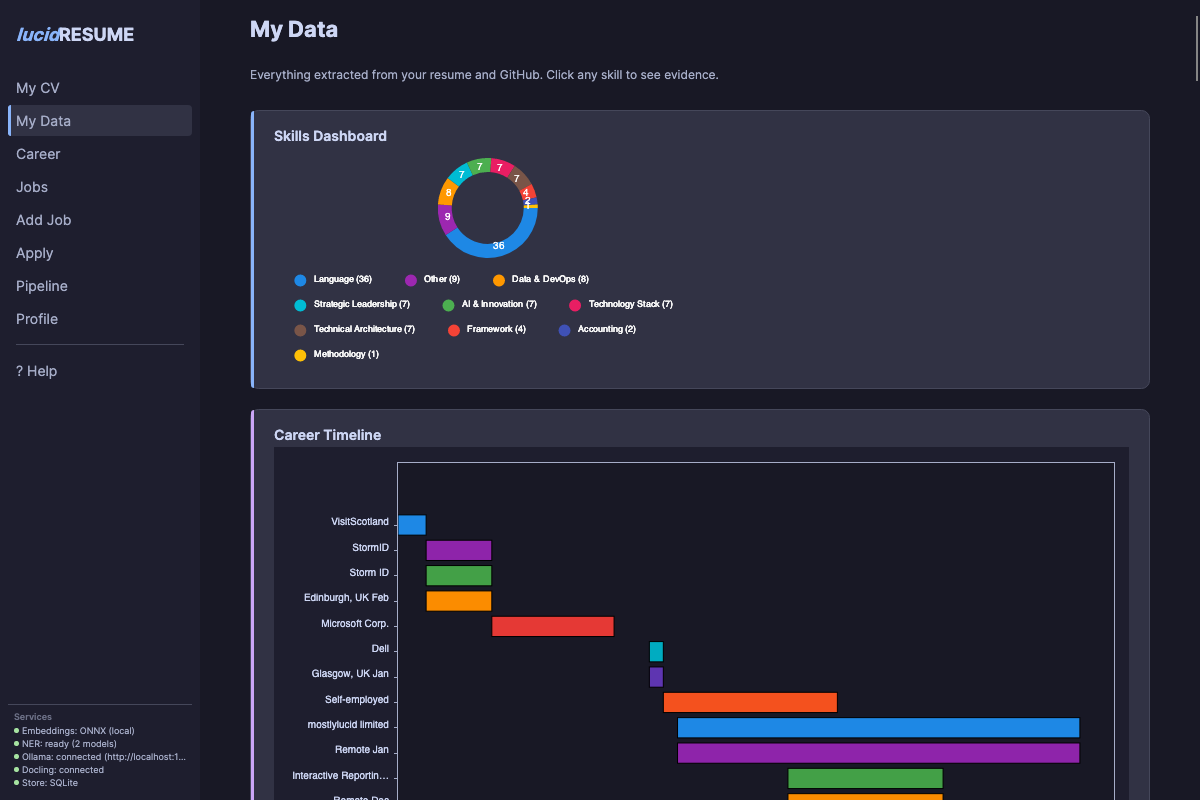The height and width of the screenshot is (800, 1200).
Task: Open the Jobs page
Action: (x=100, y=187)
